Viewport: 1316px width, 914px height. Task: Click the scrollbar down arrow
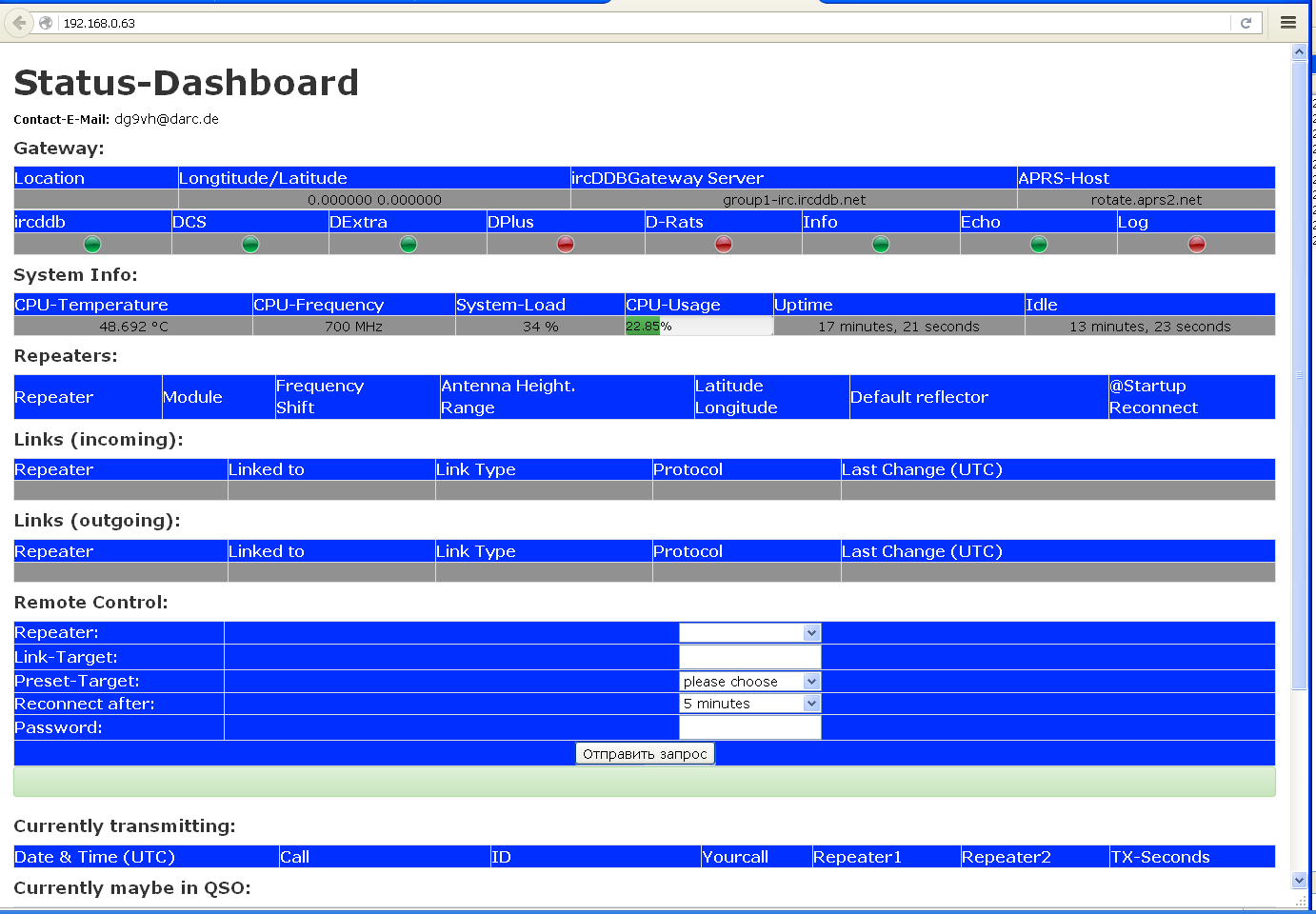pos(1299,881)
